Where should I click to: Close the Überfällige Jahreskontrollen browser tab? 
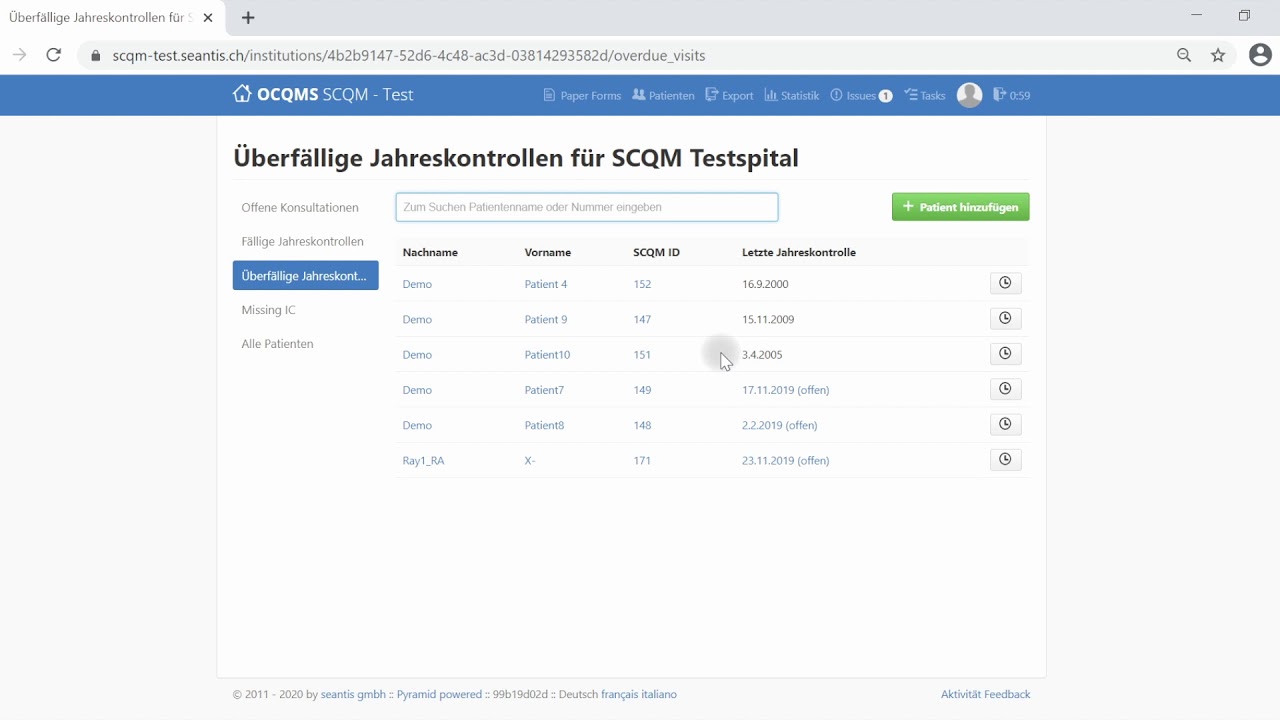click(x=208, y=18)
